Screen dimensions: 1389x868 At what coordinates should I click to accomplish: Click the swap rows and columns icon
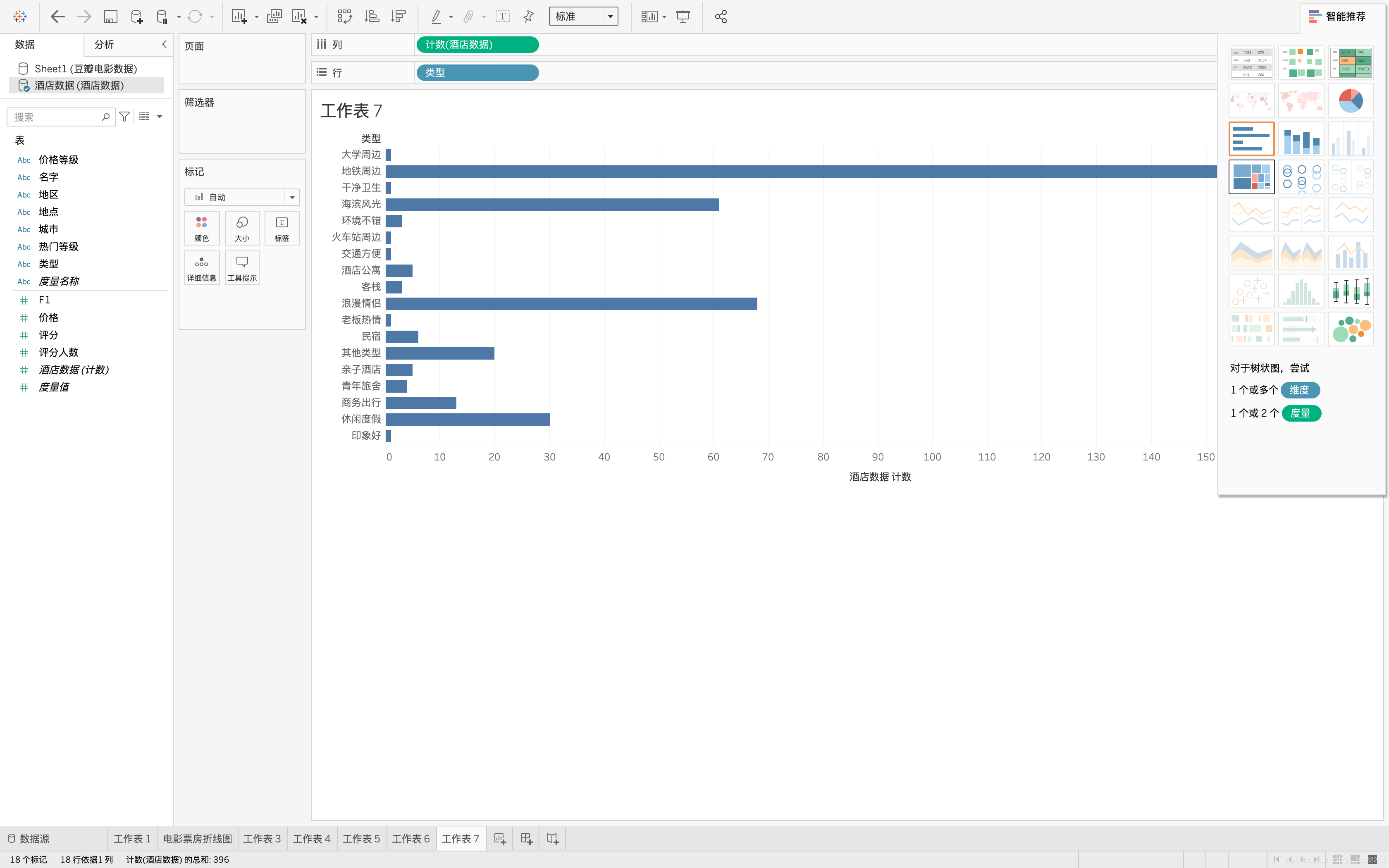[x=344, y=17]
